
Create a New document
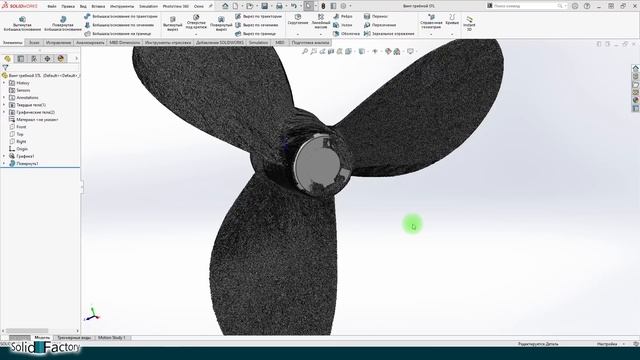(236, 6)
